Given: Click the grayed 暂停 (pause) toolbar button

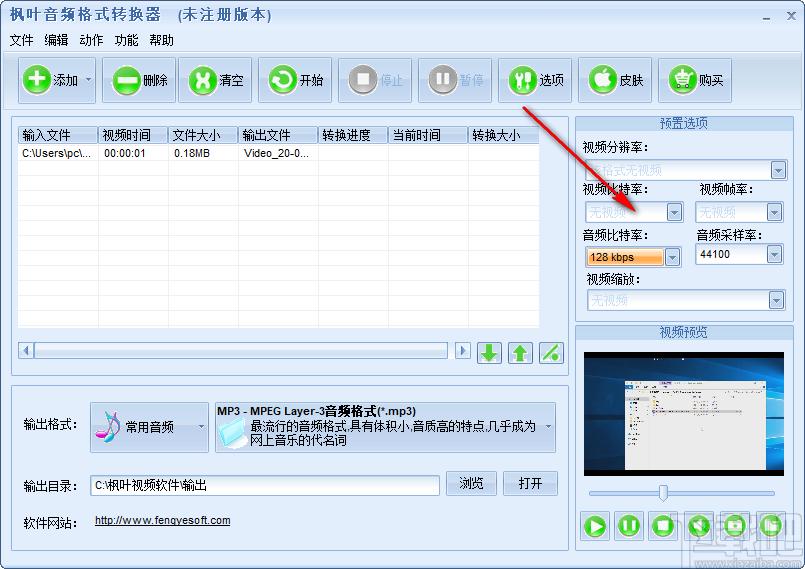Looking at the screenshot, I should tap(455, 80).
